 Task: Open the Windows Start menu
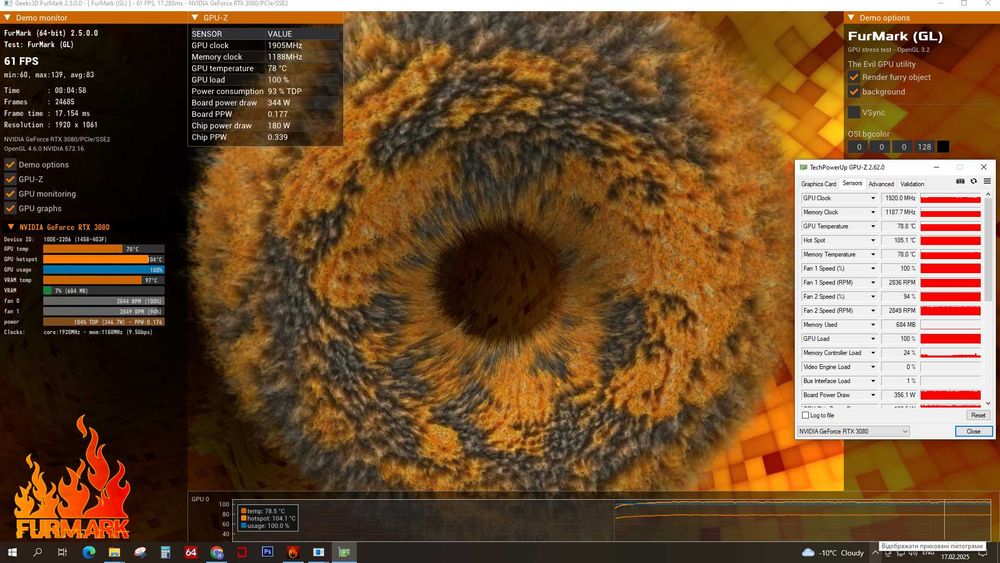click(11, 552)
